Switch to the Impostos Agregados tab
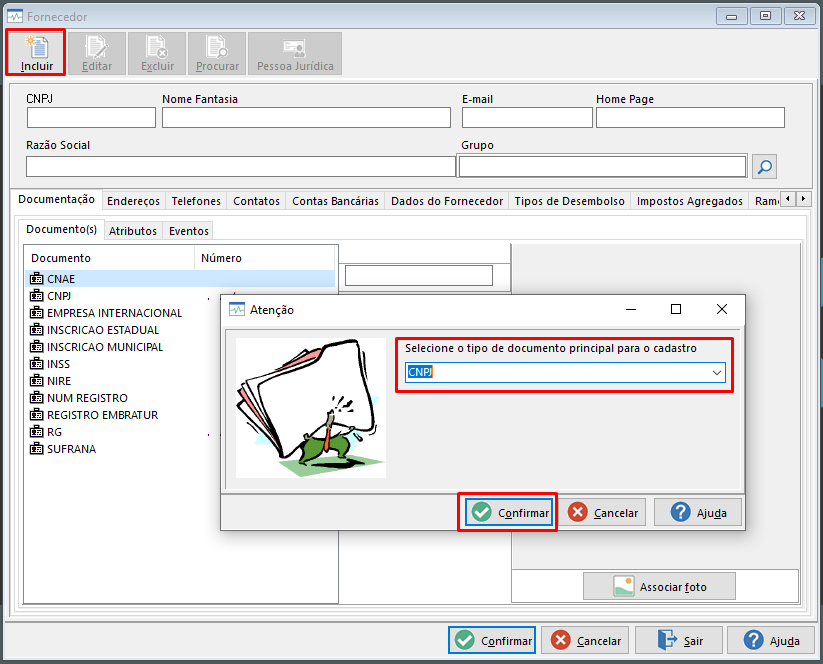This screenshot has height=664, width=823. coord(690,201)
